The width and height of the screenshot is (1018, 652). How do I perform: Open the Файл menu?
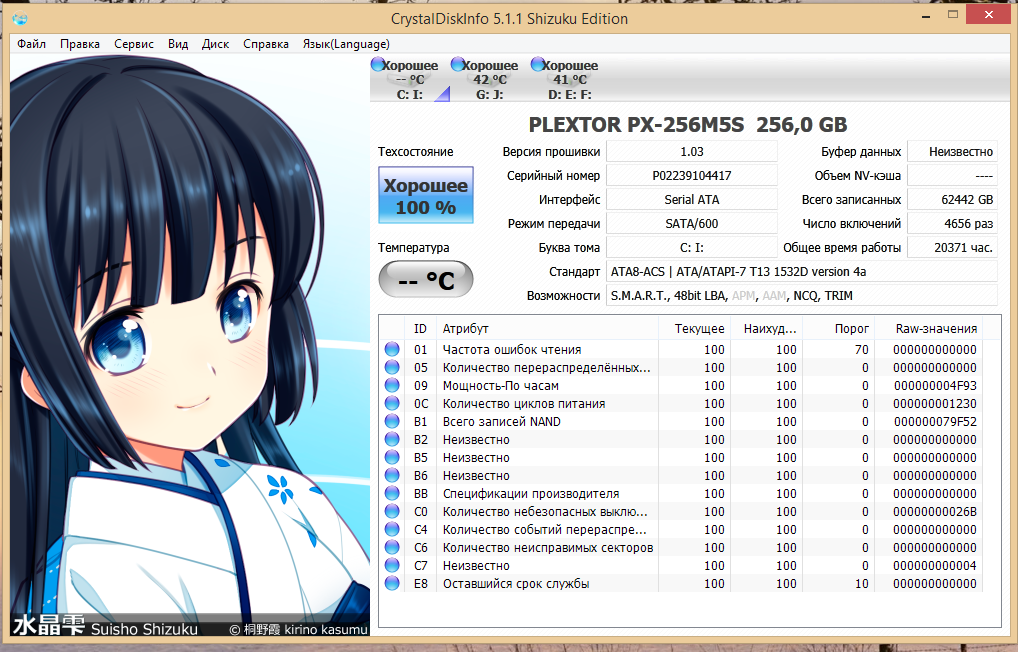coord(31,44)
